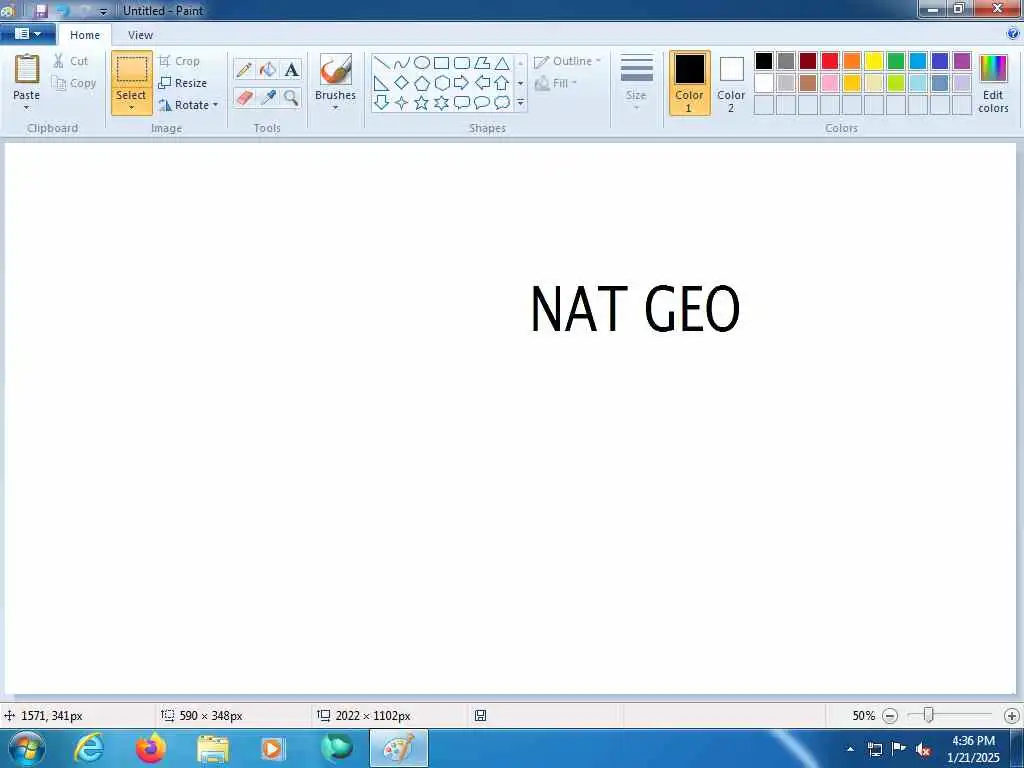
Task: Activate Color 1 foreground selector
Action: coord(690,83)
